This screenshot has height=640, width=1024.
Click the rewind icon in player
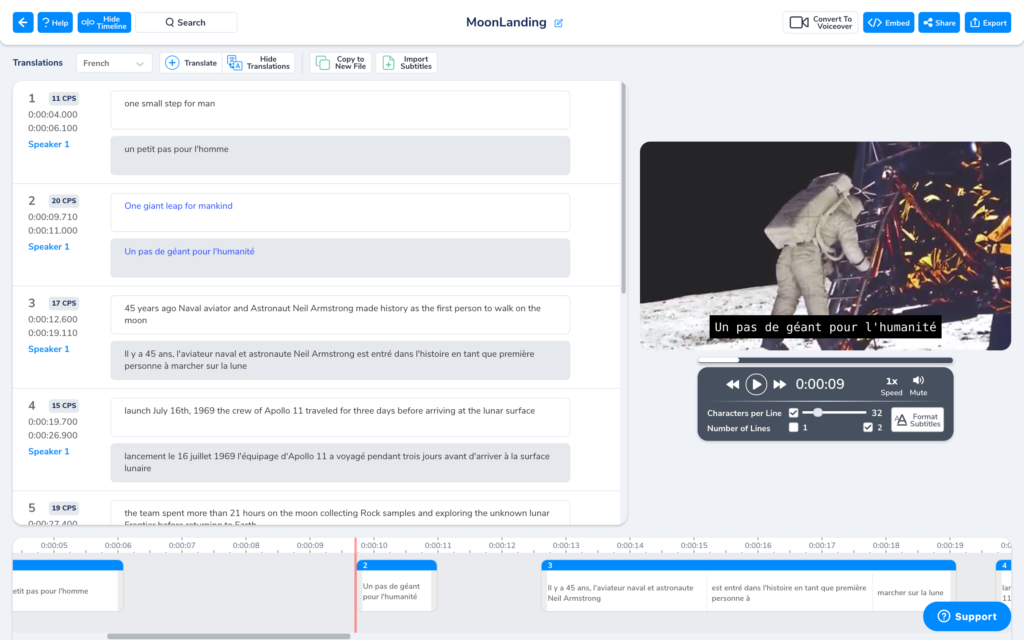[732, 384]
